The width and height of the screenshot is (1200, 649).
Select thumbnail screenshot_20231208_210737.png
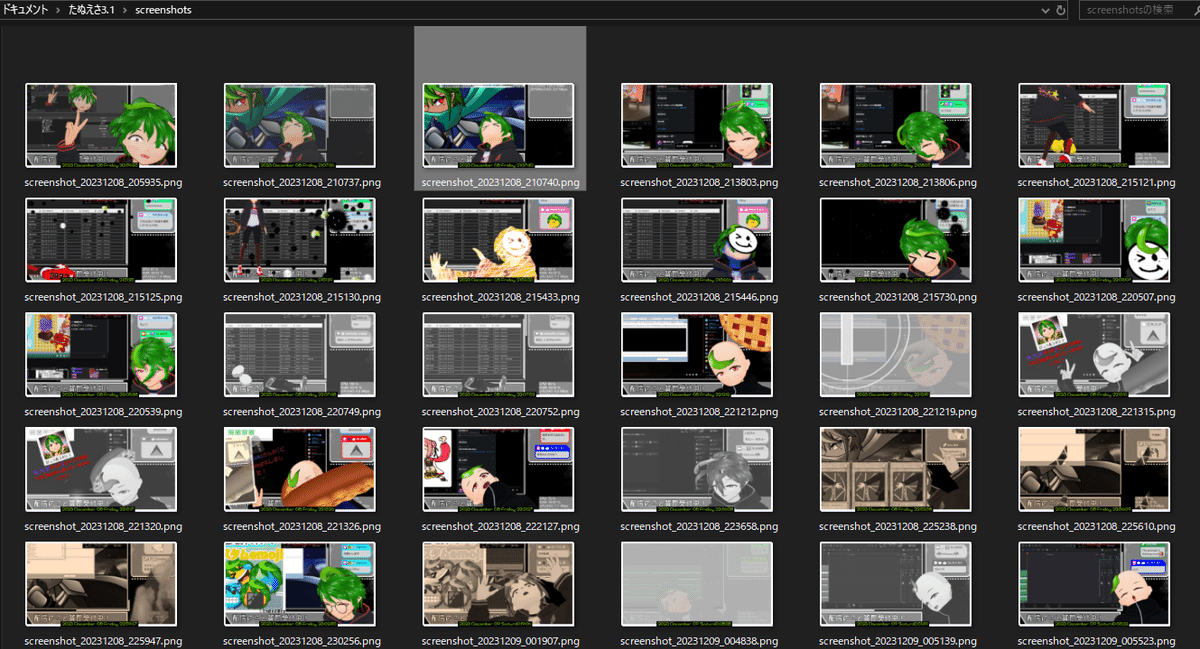tap(299, 125)
